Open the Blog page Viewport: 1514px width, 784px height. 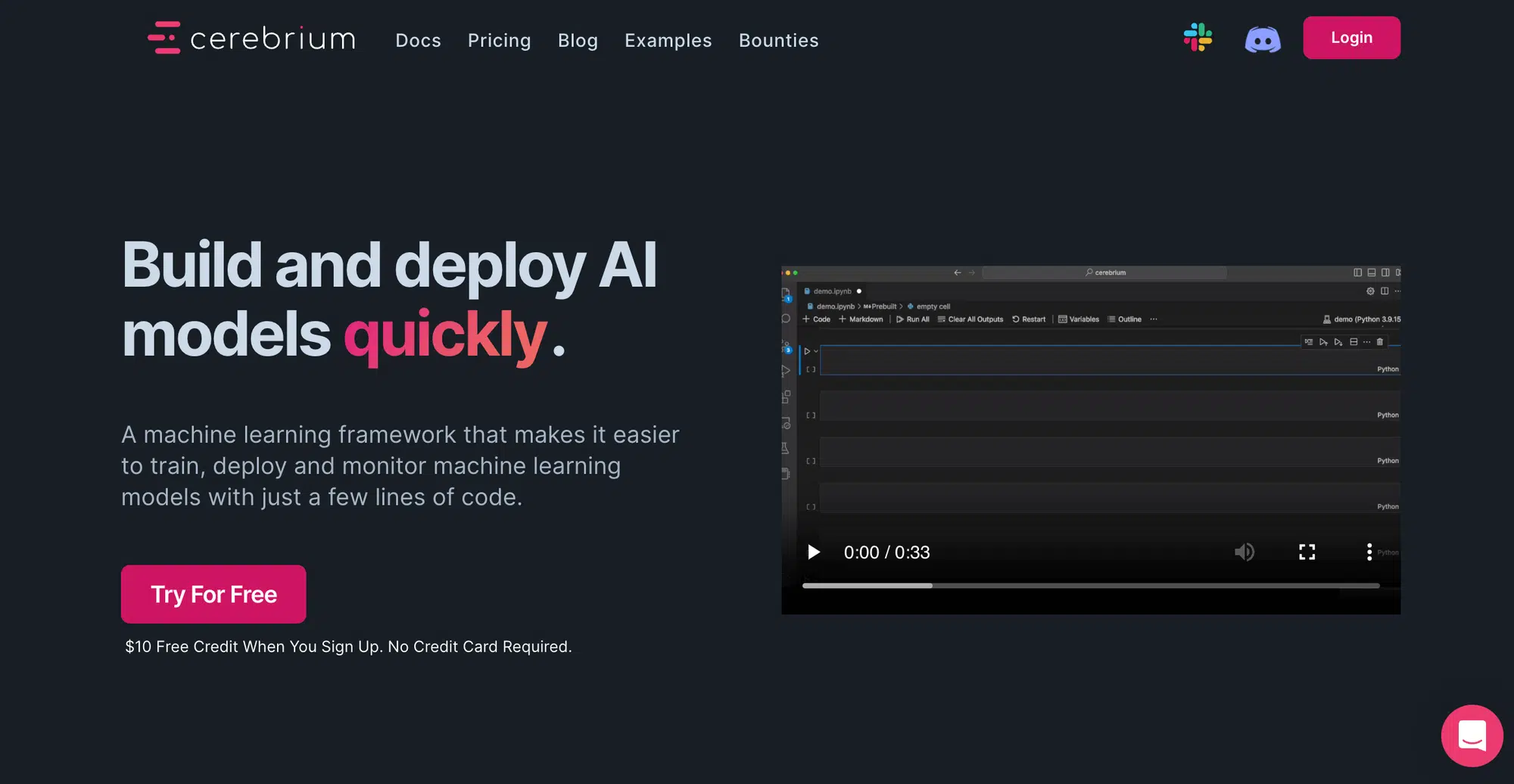point(578,40)
